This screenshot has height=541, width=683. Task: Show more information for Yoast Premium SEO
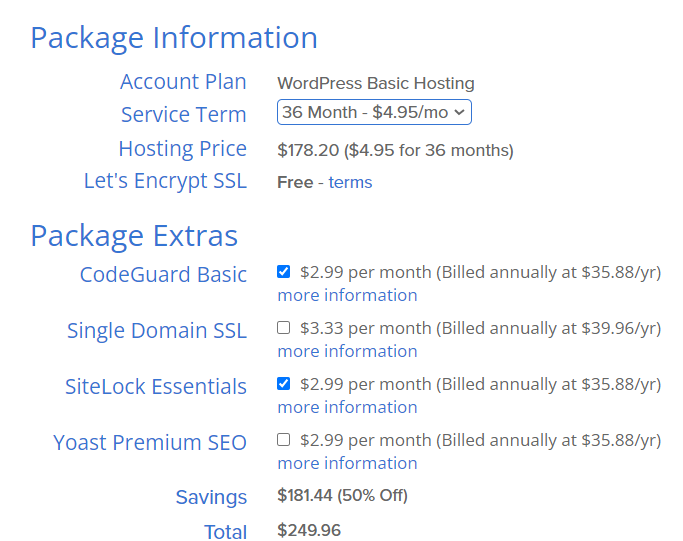click(347, 463)
